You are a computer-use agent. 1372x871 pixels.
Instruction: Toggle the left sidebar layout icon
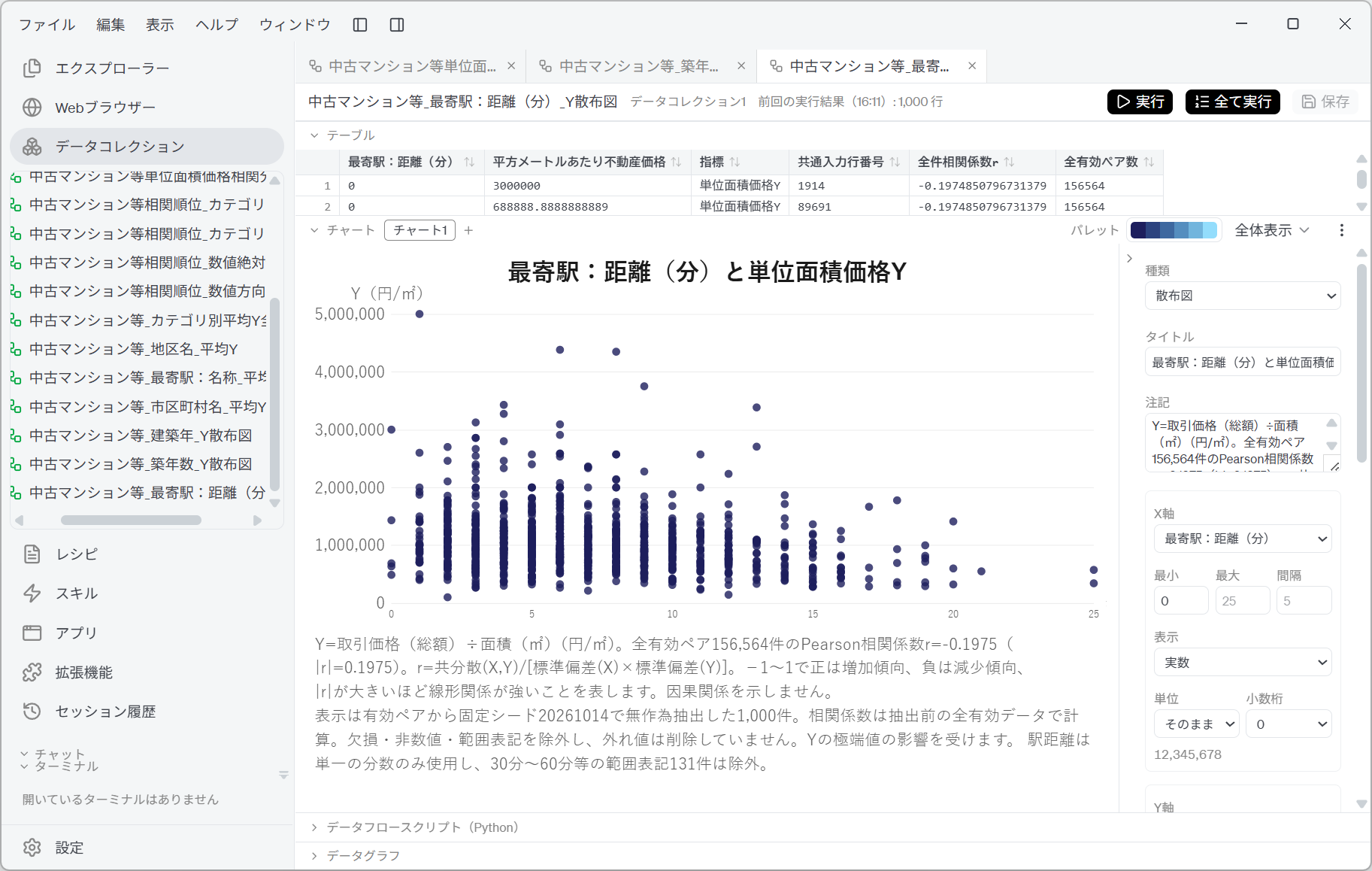360,25
